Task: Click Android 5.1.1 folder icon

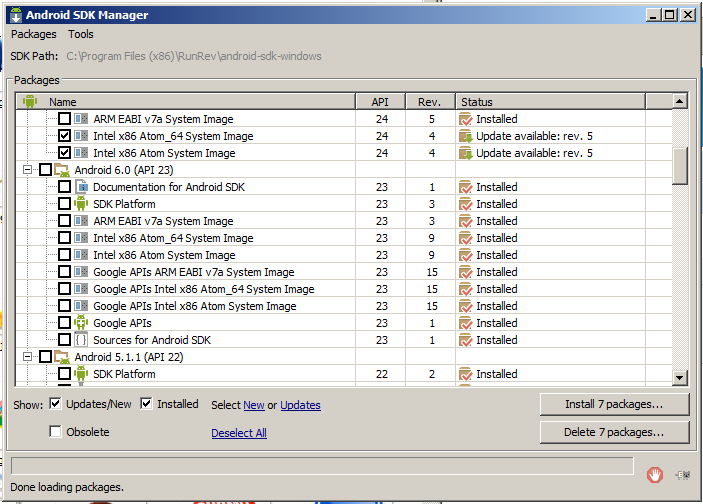Action: (x=62, y=357)
